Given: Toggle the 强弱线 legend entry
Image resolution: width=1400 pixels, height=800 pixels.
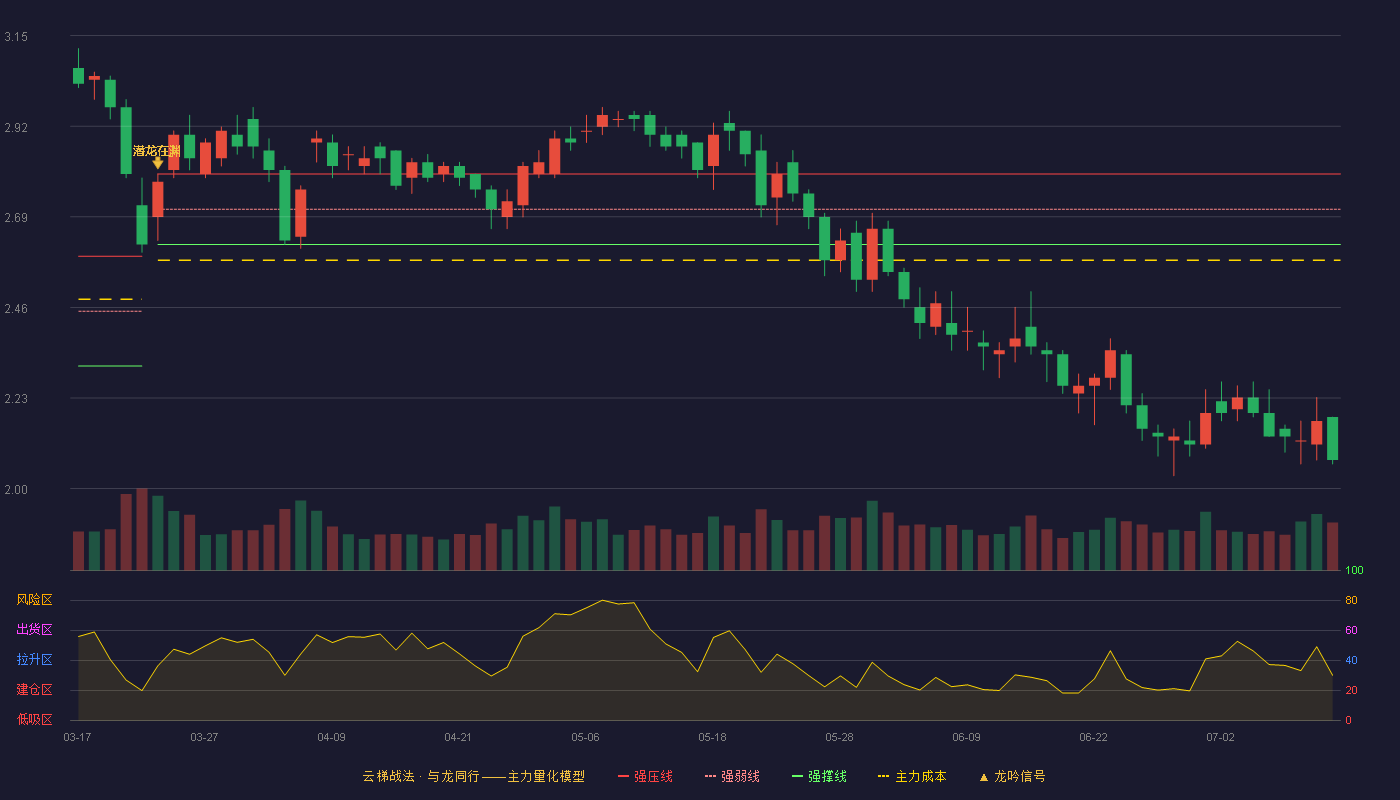Looking at the screenshot, I should coord(732,776).
